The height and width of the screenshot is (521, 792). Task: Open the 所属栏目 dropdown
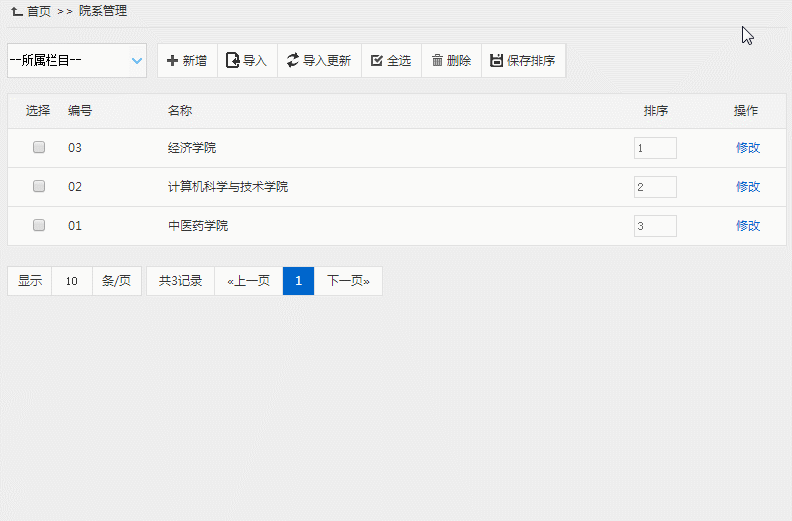[x=77, y=61]
